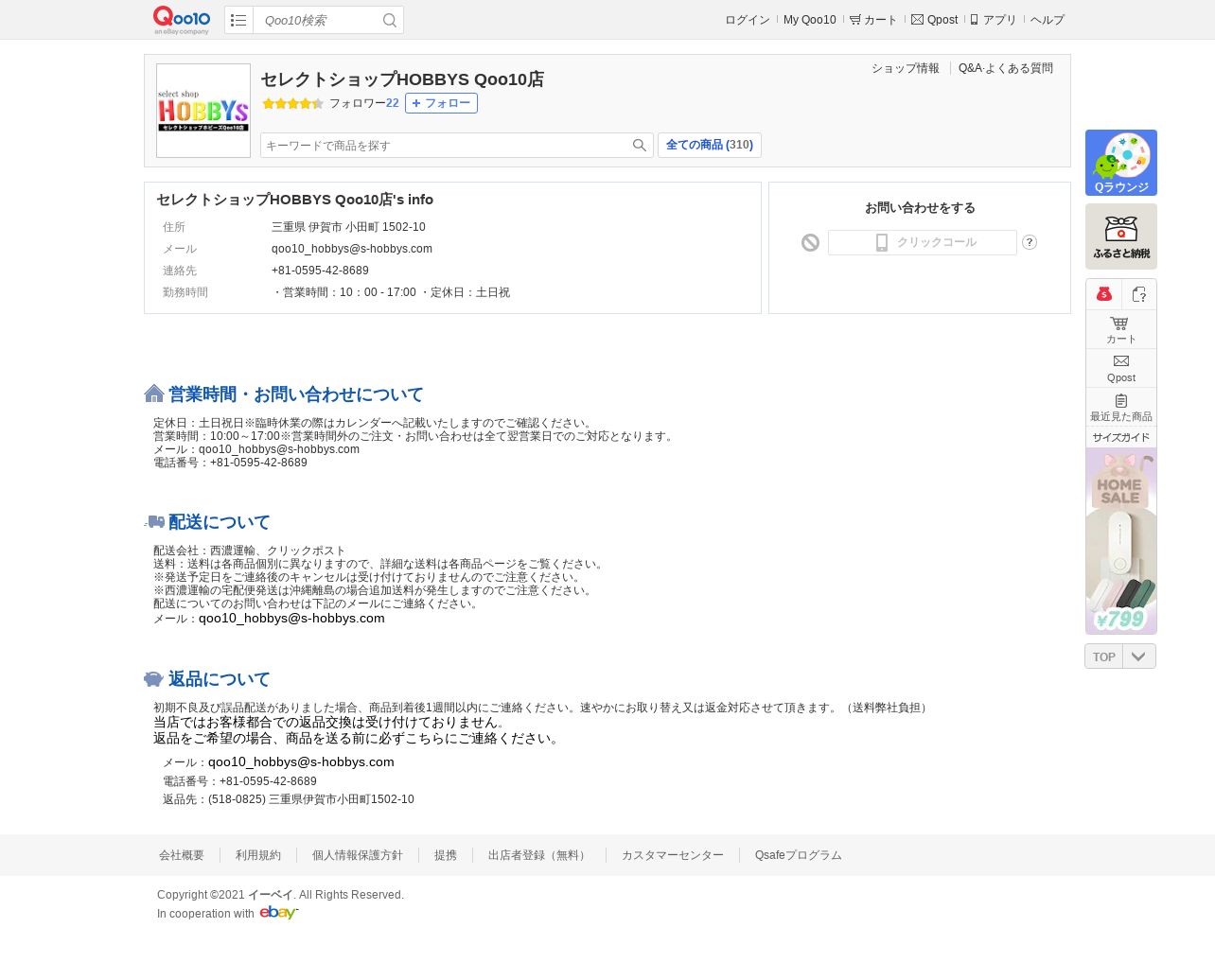Open 全ての商品 (310) listing
This screenshot has height=980, width=1215.
click(x=710, y=145)
